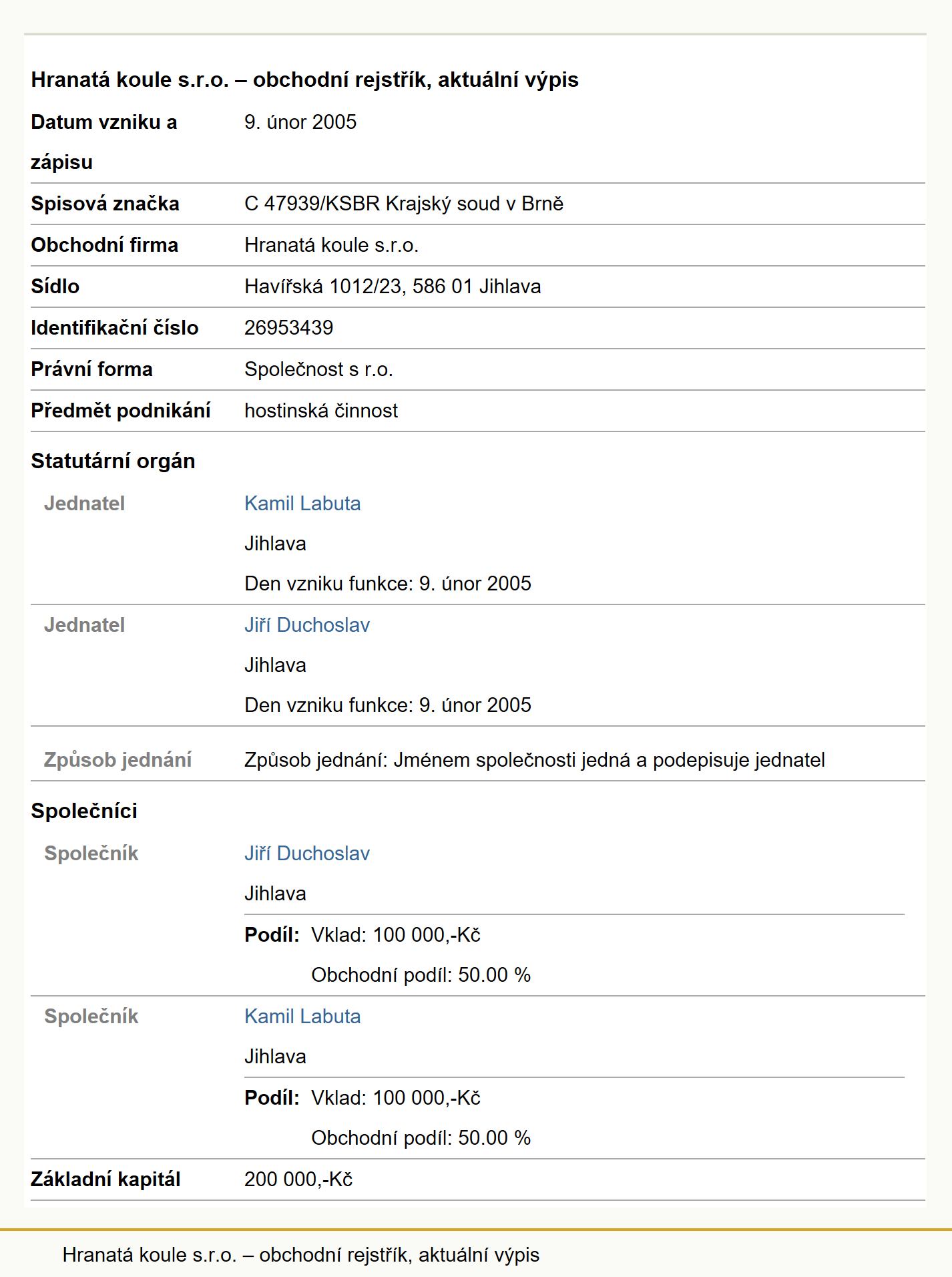Click the Spisová značka value C 47939/KSBR
The height and width of the screenshot is (1277, 952).
click(x=404, y=204)
